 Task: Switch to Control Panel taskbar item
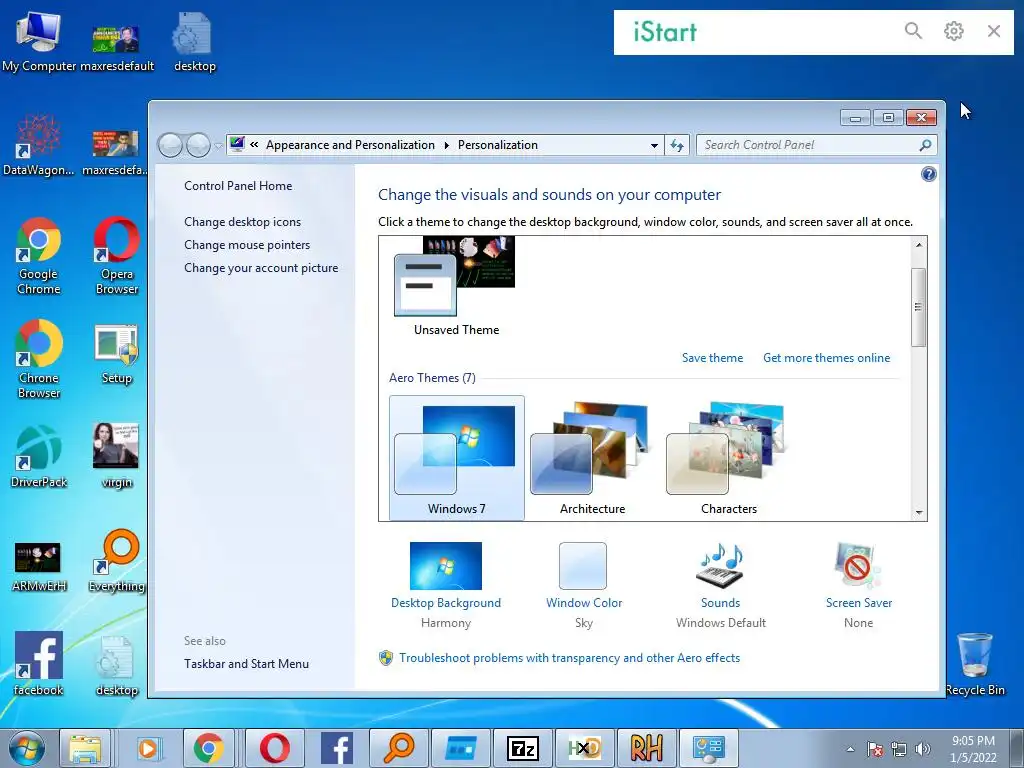[708, 748]
